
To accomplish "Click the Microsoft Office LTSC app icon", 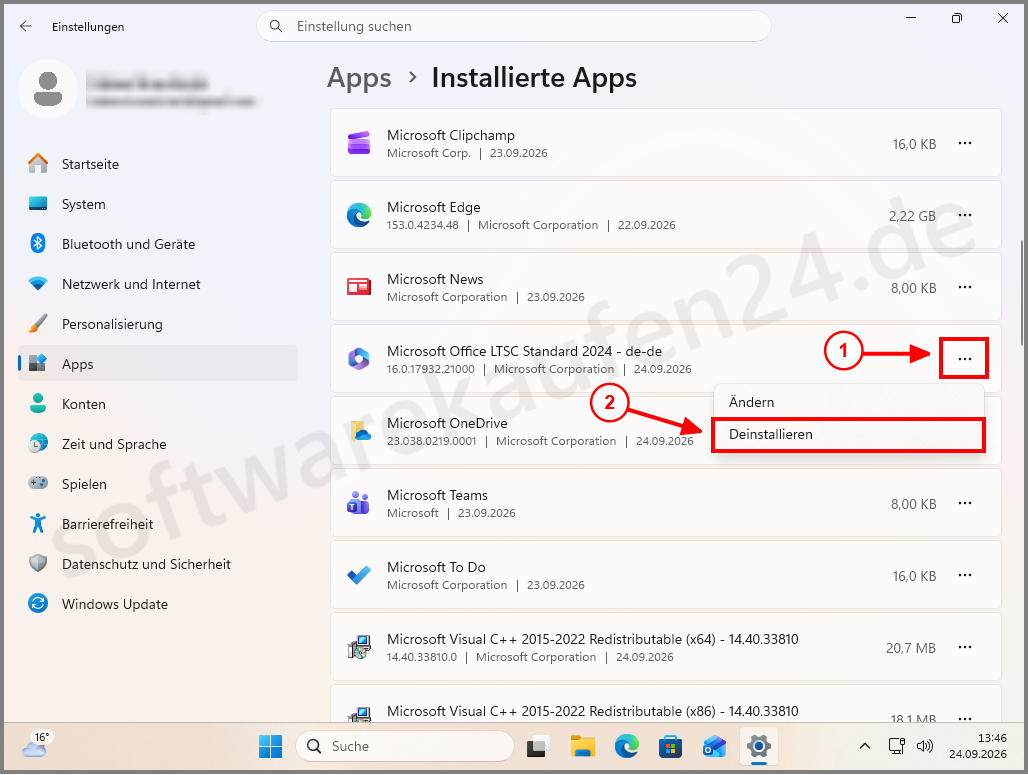I will [359, 359].
